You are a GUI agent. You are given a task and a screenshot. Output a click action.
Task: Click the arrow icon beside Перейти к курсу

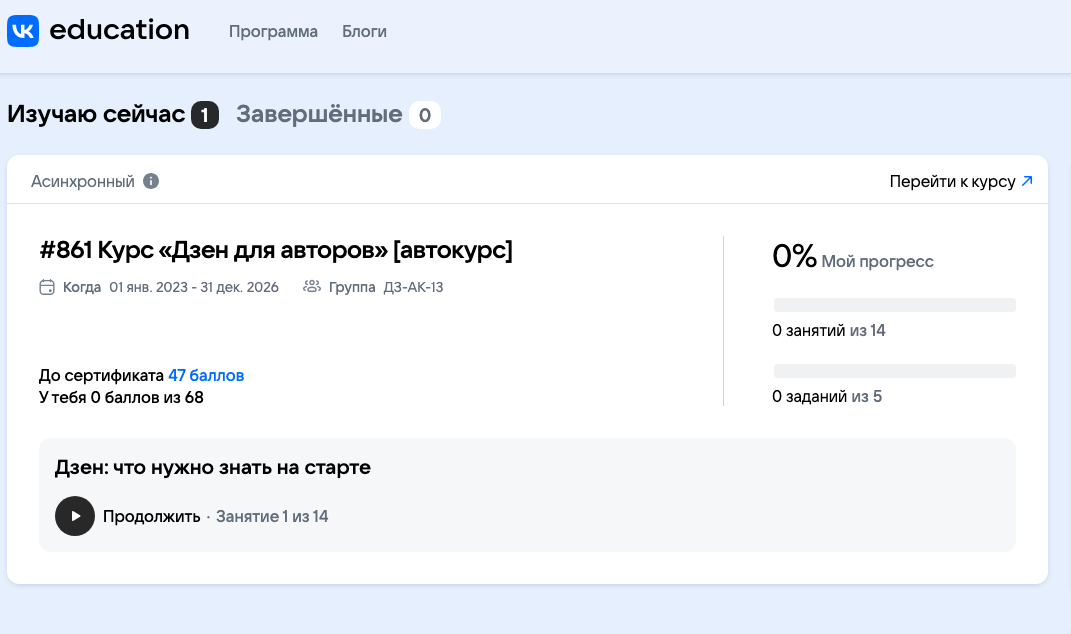pyautogui.click(x=1027, y=181)
